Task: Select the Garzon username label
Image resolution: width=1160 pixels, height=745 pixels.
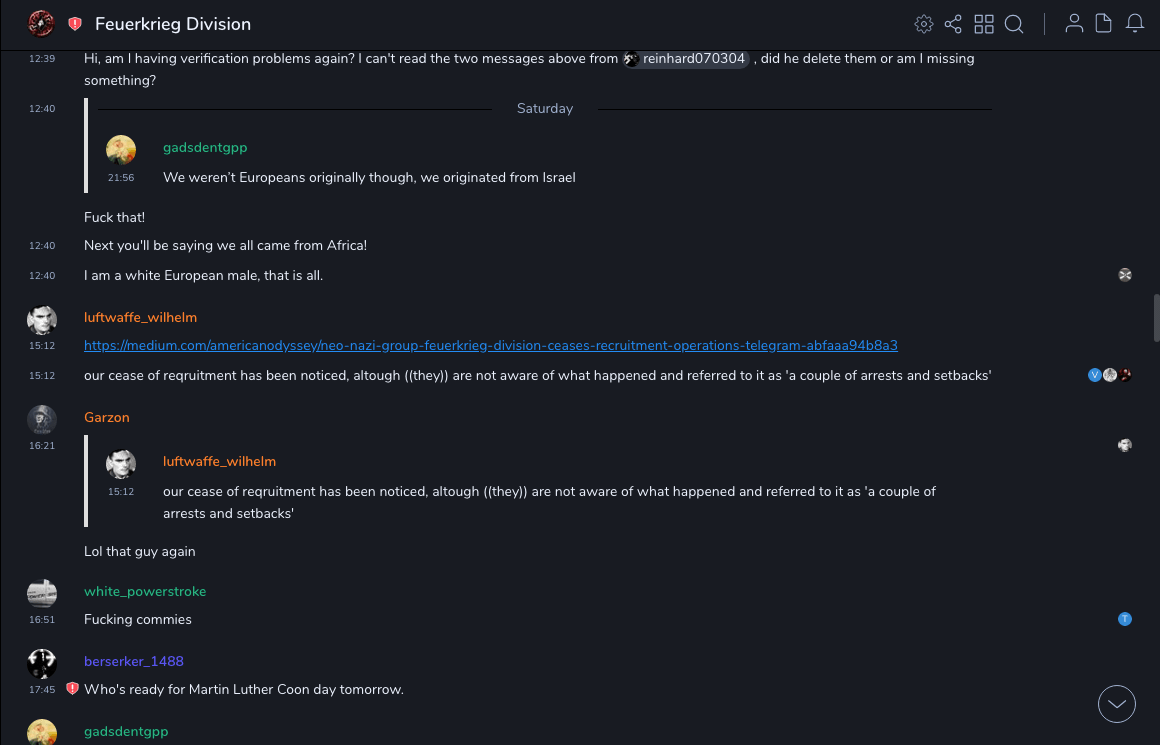Action: 107,418
